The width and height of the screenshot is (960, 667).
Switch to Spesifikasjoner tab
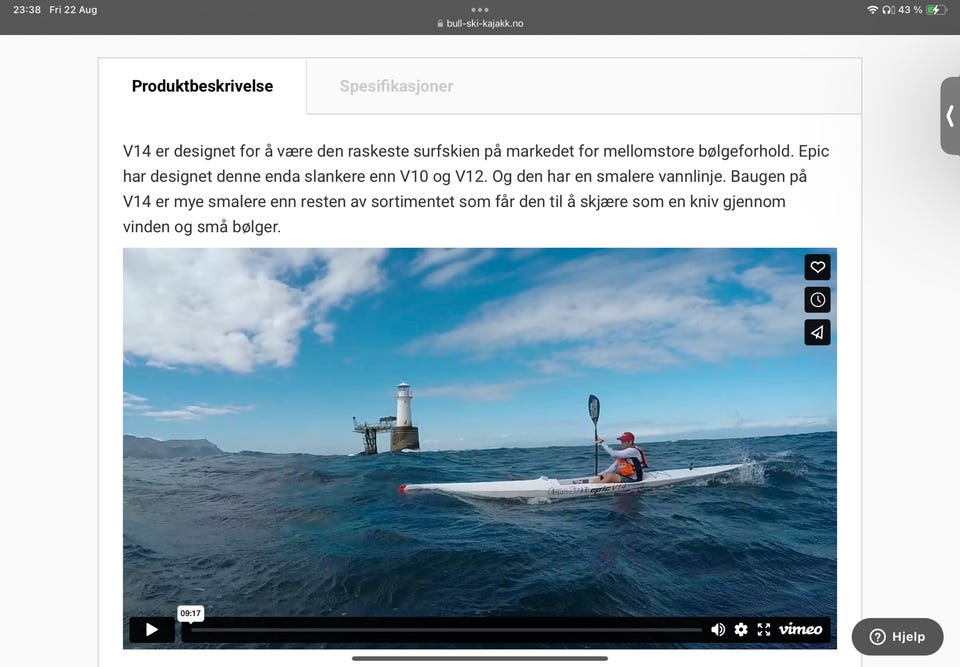[x=396, y=86]
